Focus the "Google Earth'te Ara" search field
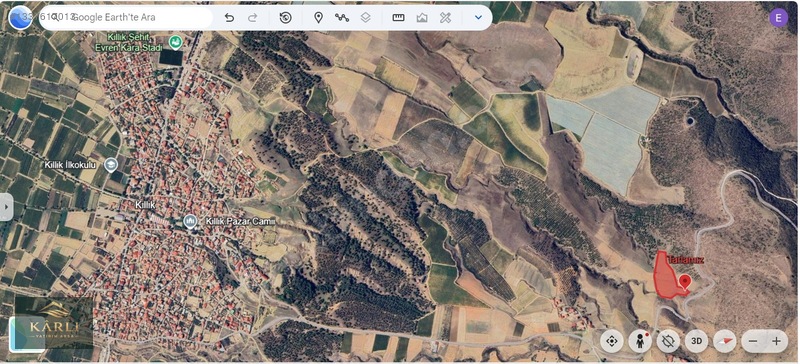This screenshot has height=364, width=800. tap(127, 17)
